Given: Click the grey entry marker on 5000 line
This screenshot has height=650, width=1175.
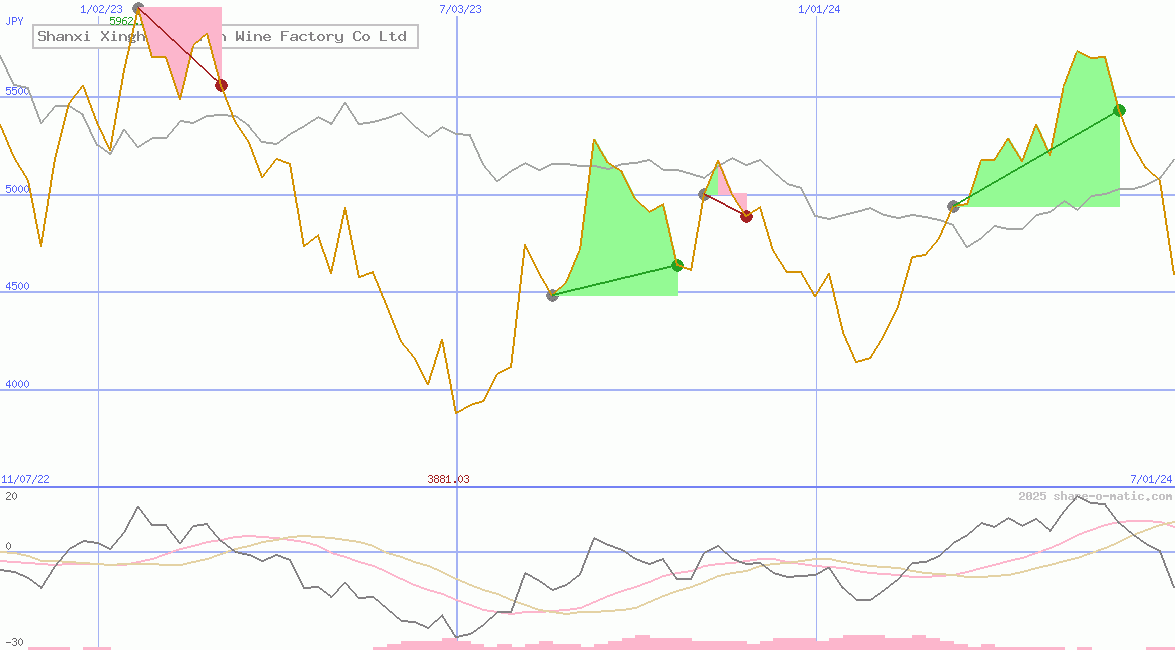Looking at the screenshot, I should [x=704, y=194].
